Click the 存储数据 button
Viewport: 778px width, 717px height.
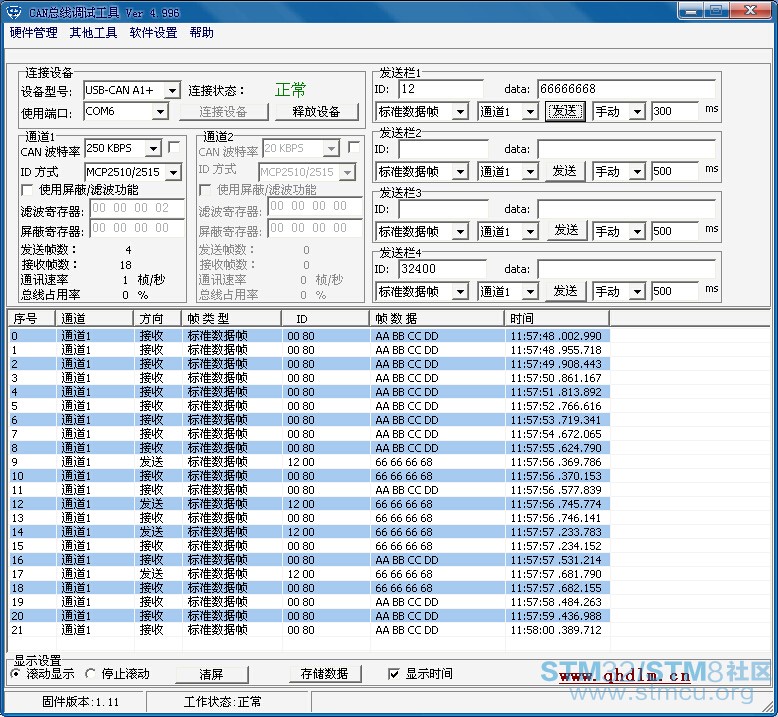[324, 674]
